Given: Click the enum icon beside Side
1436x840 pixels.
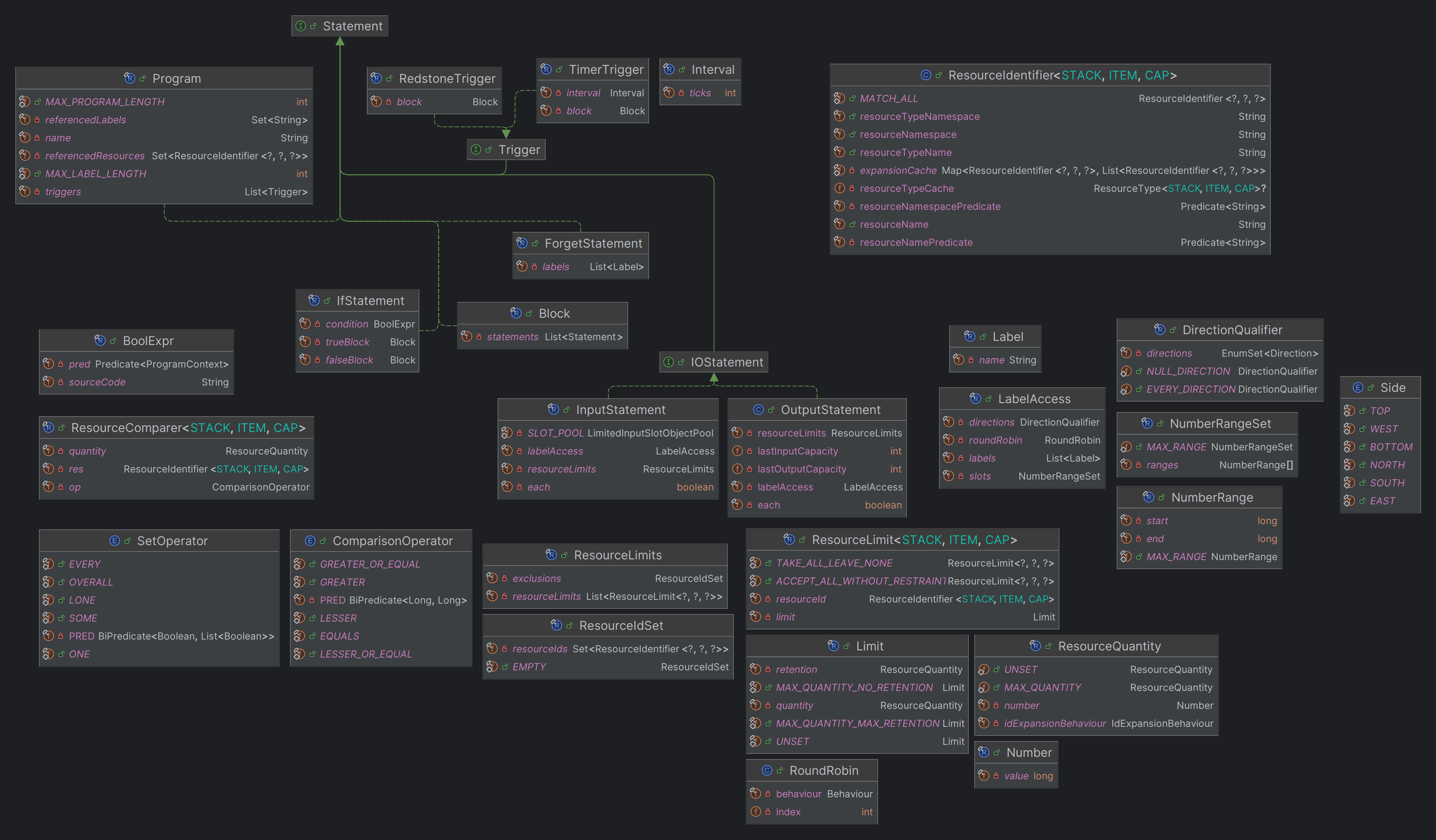Looking at the screenshot, I should point(1358,387).
